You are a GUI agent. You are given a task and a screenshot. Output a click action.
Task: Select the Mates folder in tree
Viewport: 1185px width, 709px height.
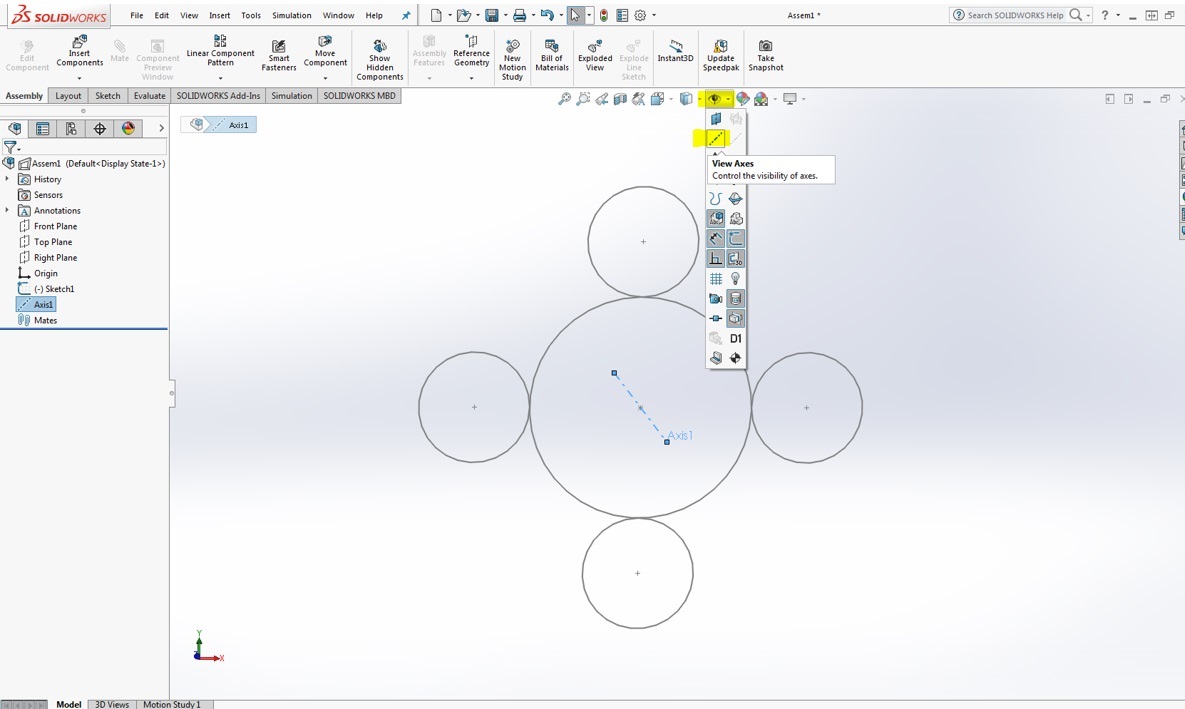pyautogui.click(x=45, y=320)
